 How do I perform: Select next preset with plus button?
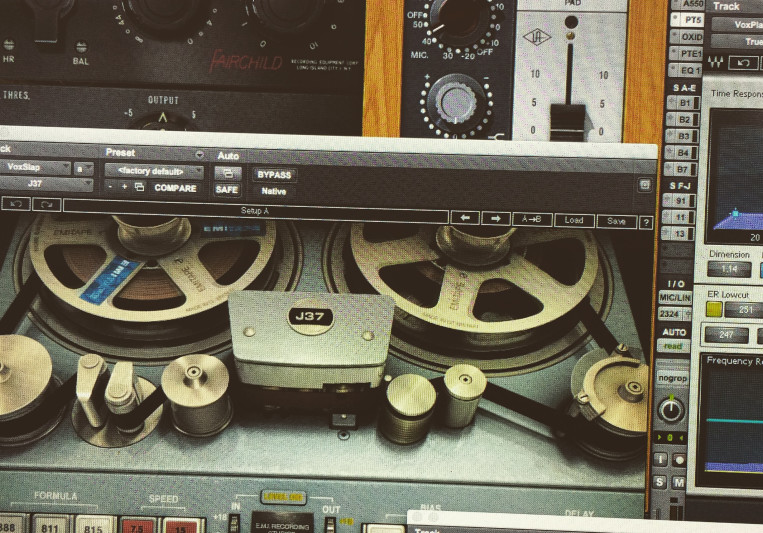125,186
